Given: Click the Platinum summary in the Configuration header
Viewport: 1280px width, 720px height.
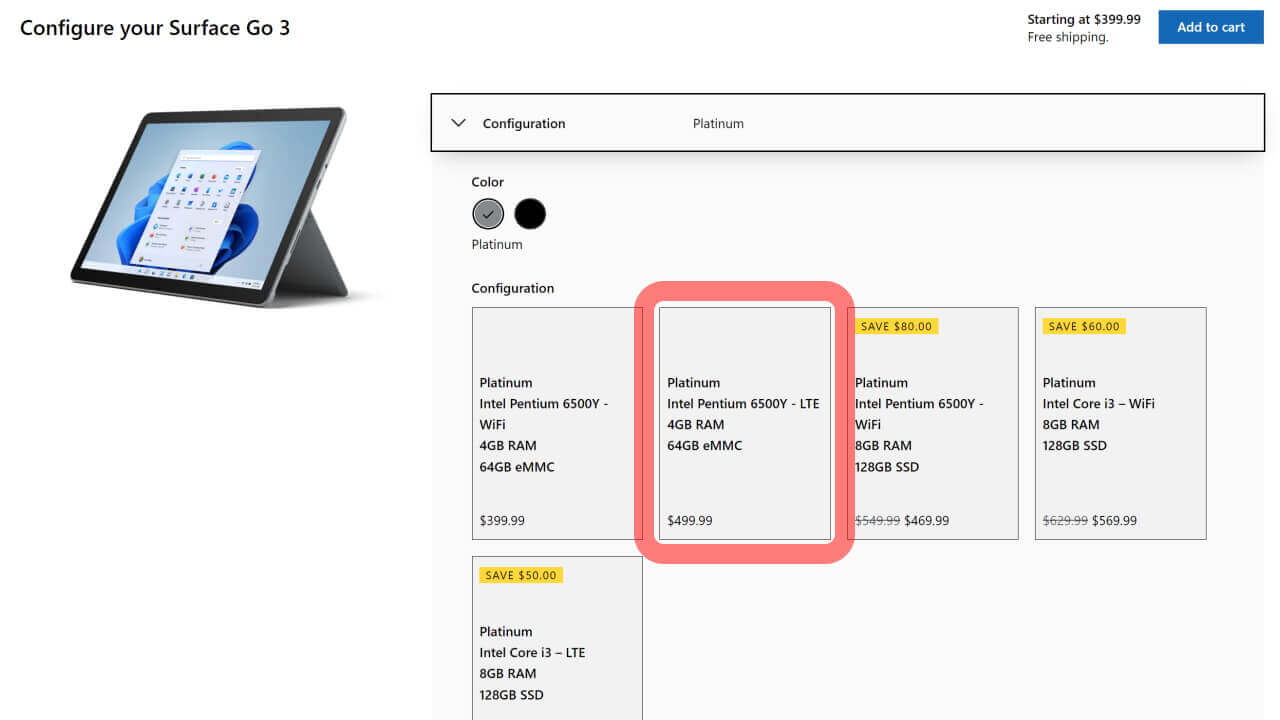Looking at the screenshot, I should [x=718, y=124].
